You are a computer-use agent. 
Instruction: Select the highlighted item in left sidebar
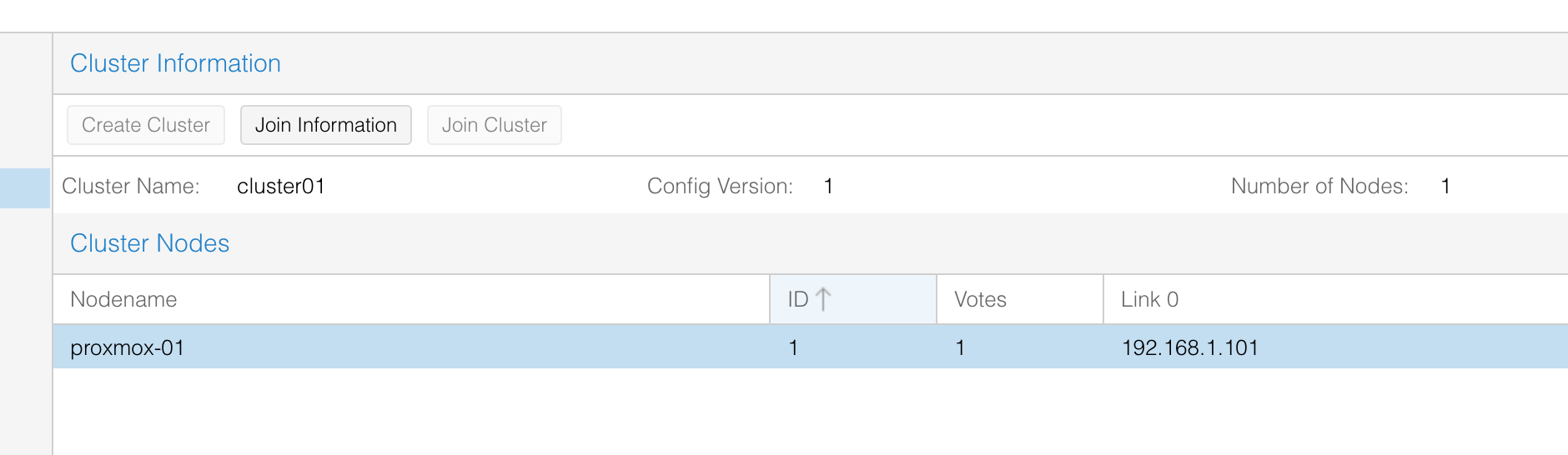coord(25,187)
